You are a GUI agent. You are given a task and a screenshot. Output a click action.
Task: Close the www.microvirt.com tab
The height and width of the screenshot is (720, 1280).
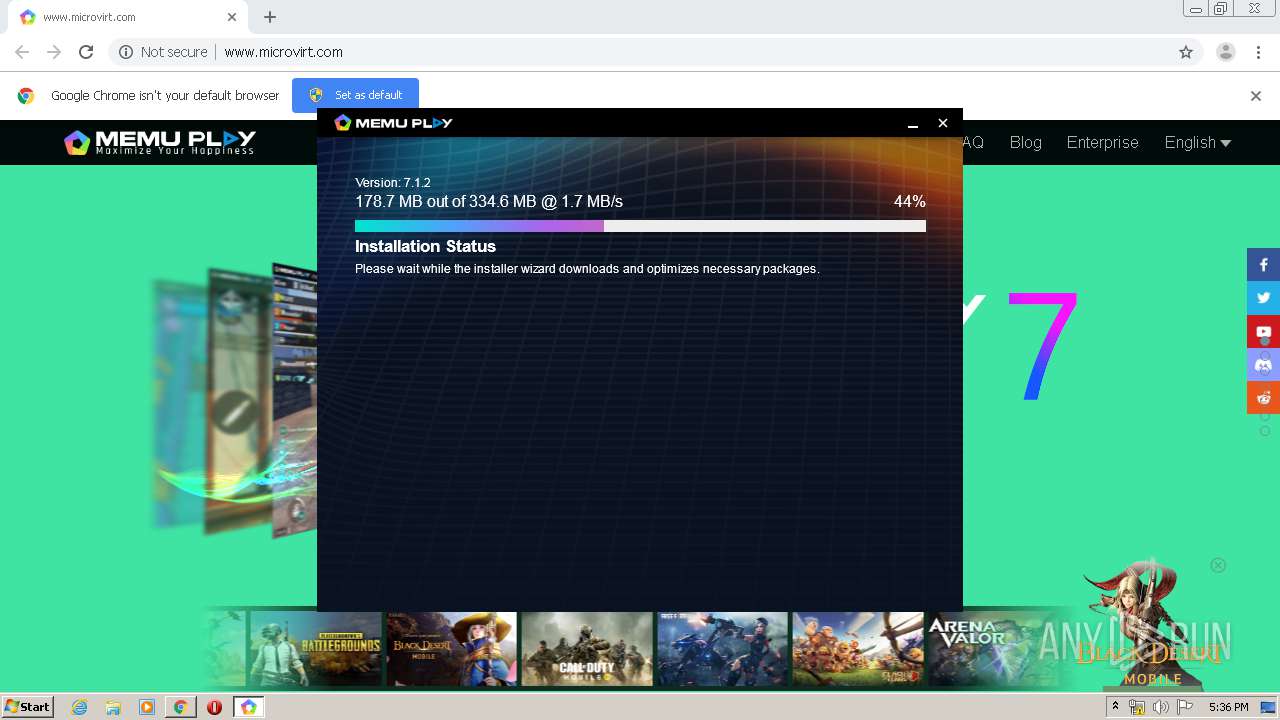[x=232, y=17]
